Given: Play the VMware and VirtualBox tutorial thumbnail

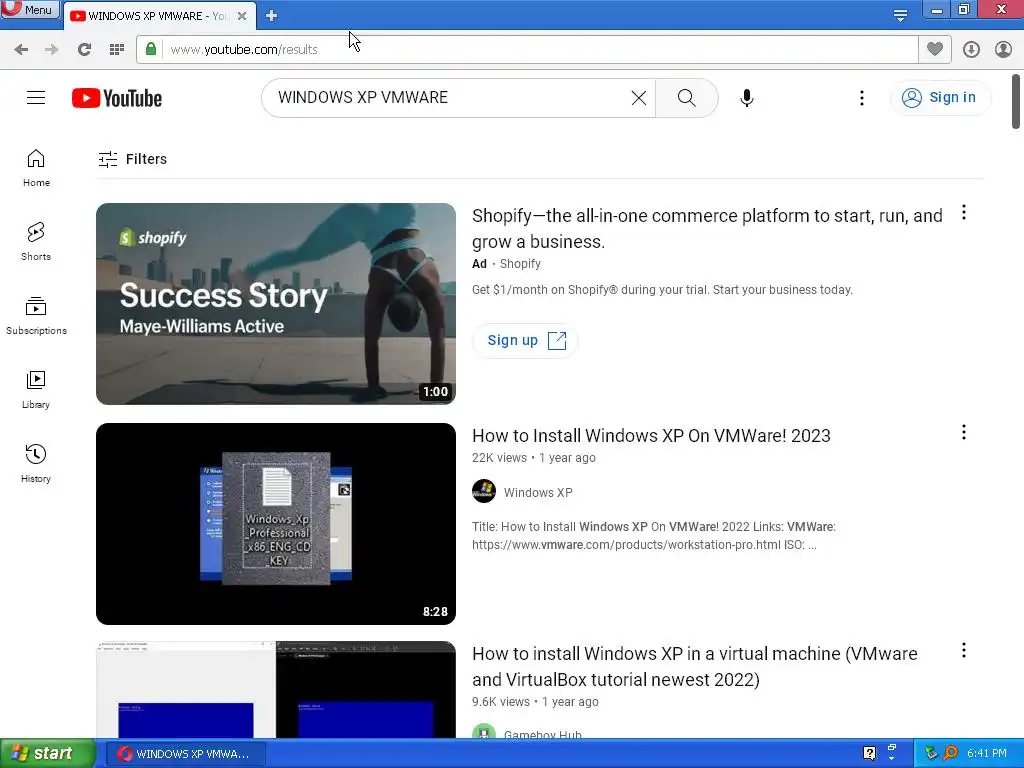Looking at the screenshot, I should point(276,690).
